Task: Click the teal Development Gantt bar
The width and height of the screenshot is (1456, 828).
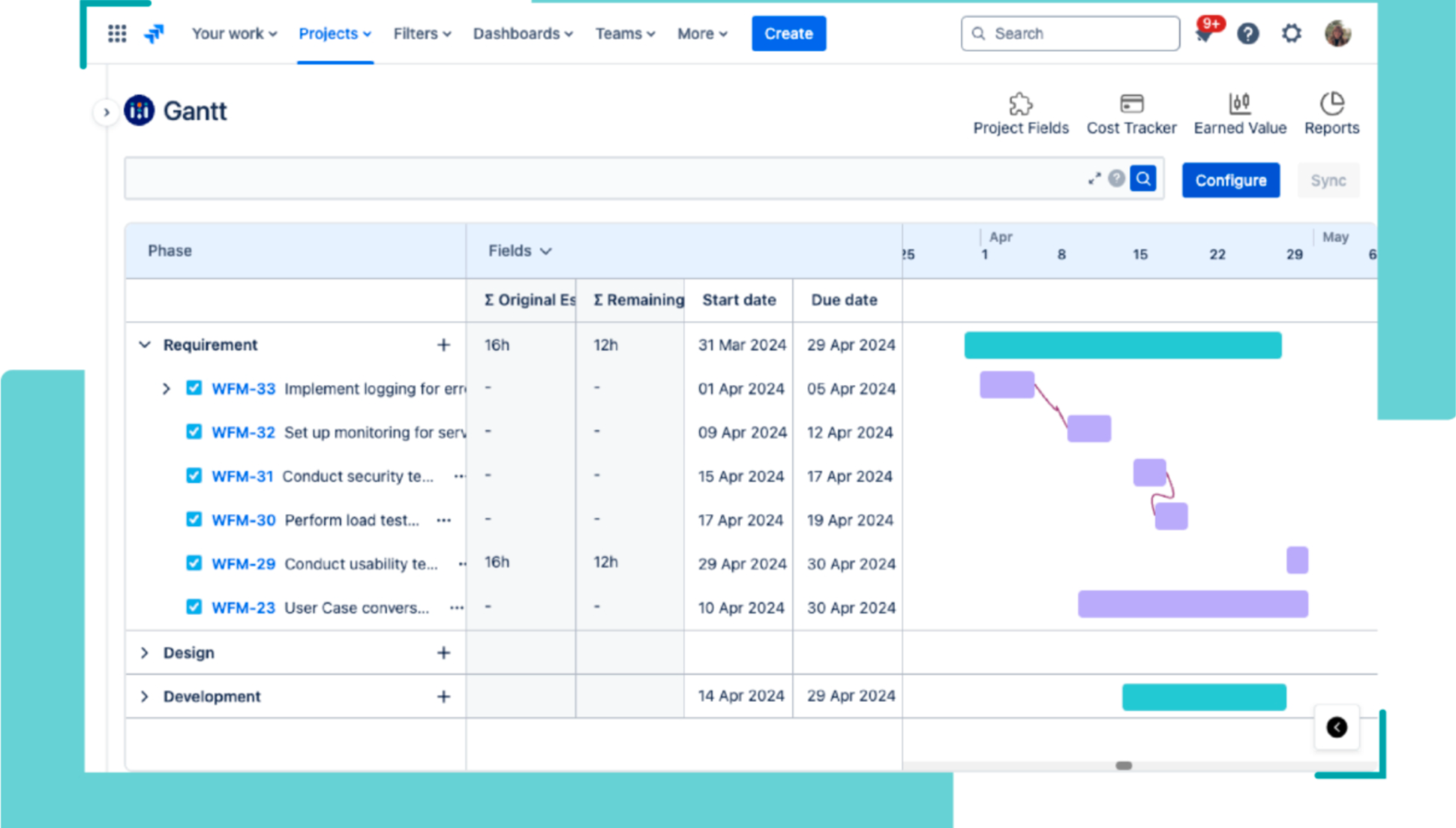Action: pyautogui.click(x=1203, y=697)
